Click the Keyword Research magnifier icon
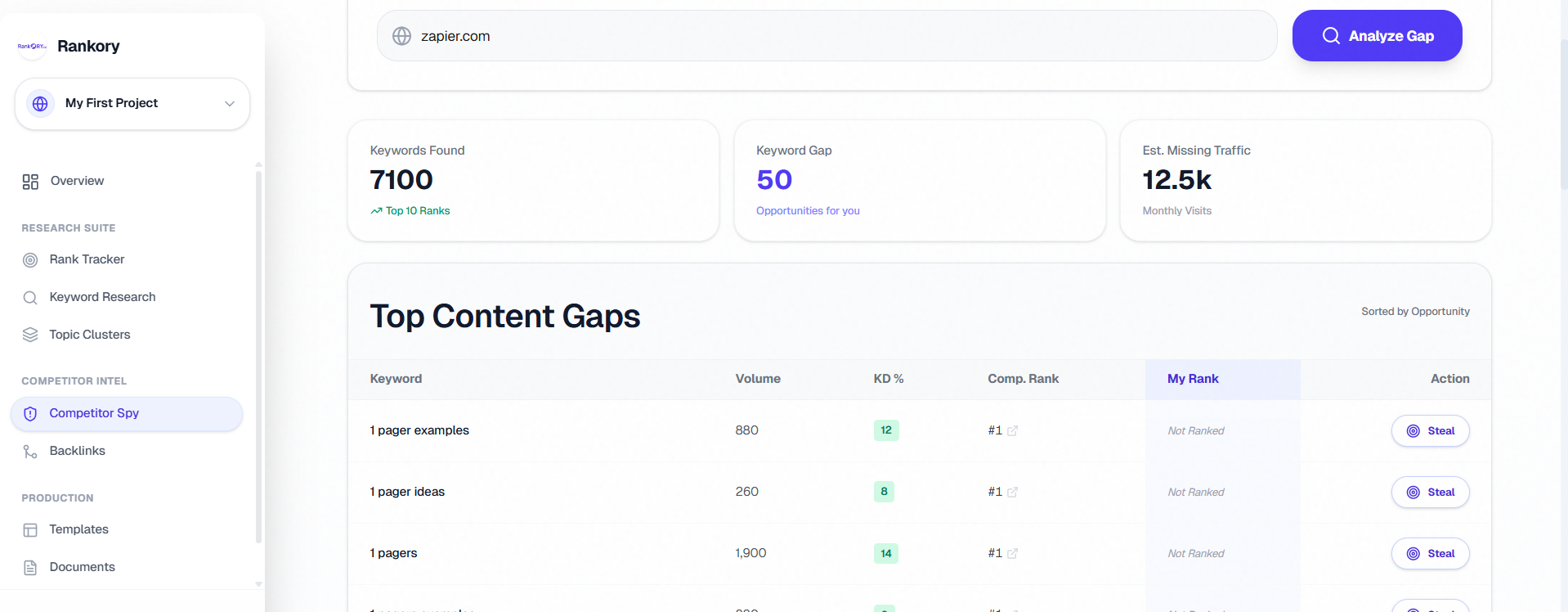 (x=30, y=298)
